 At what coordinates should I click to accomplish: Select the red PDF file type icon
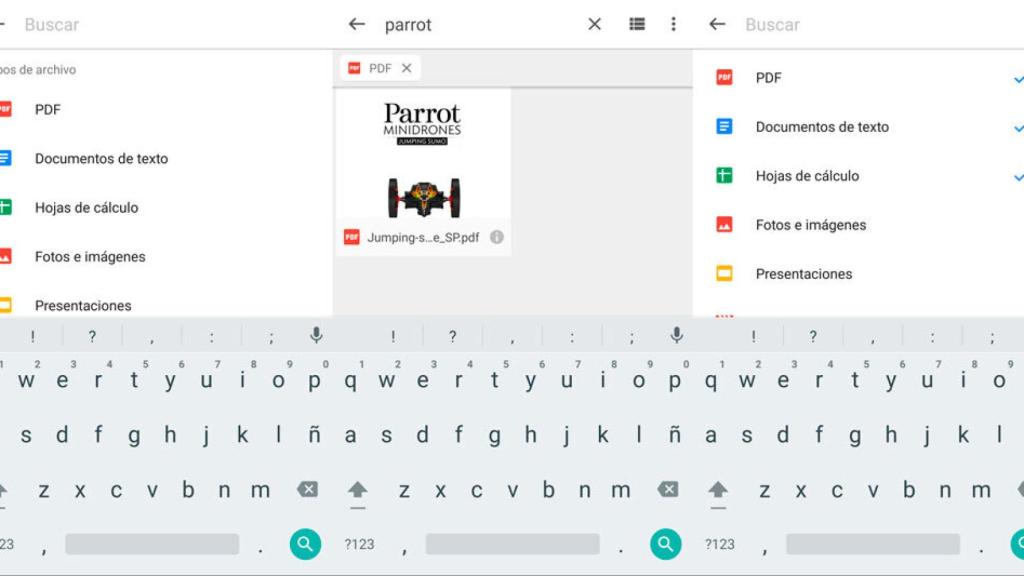click(x=10, y=109)
